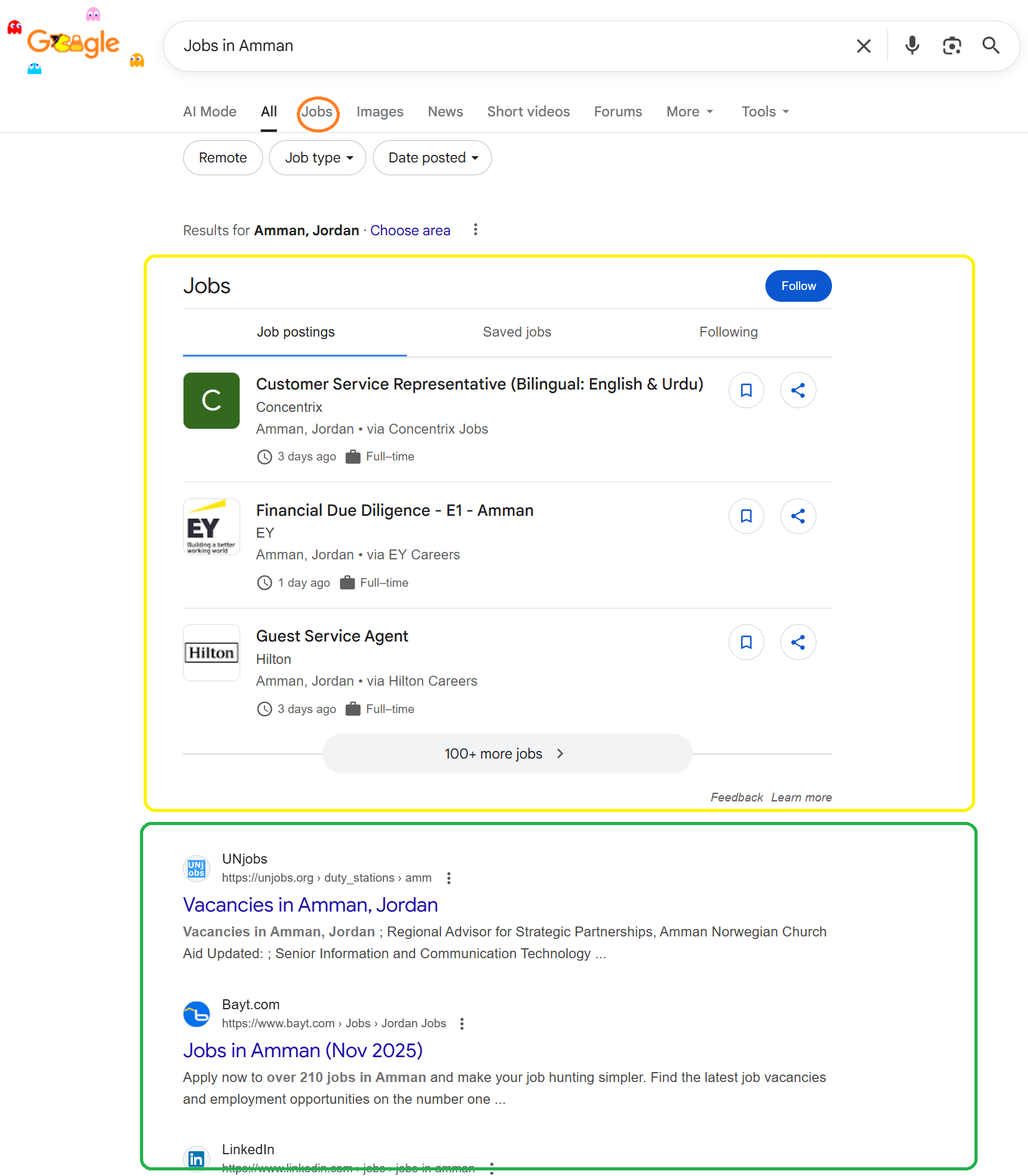This screenshot has width=1028, height=1176.
Task: Open the three-dot menu for UNjobs result
Action: pyautogui.click(x=449, y=878)
